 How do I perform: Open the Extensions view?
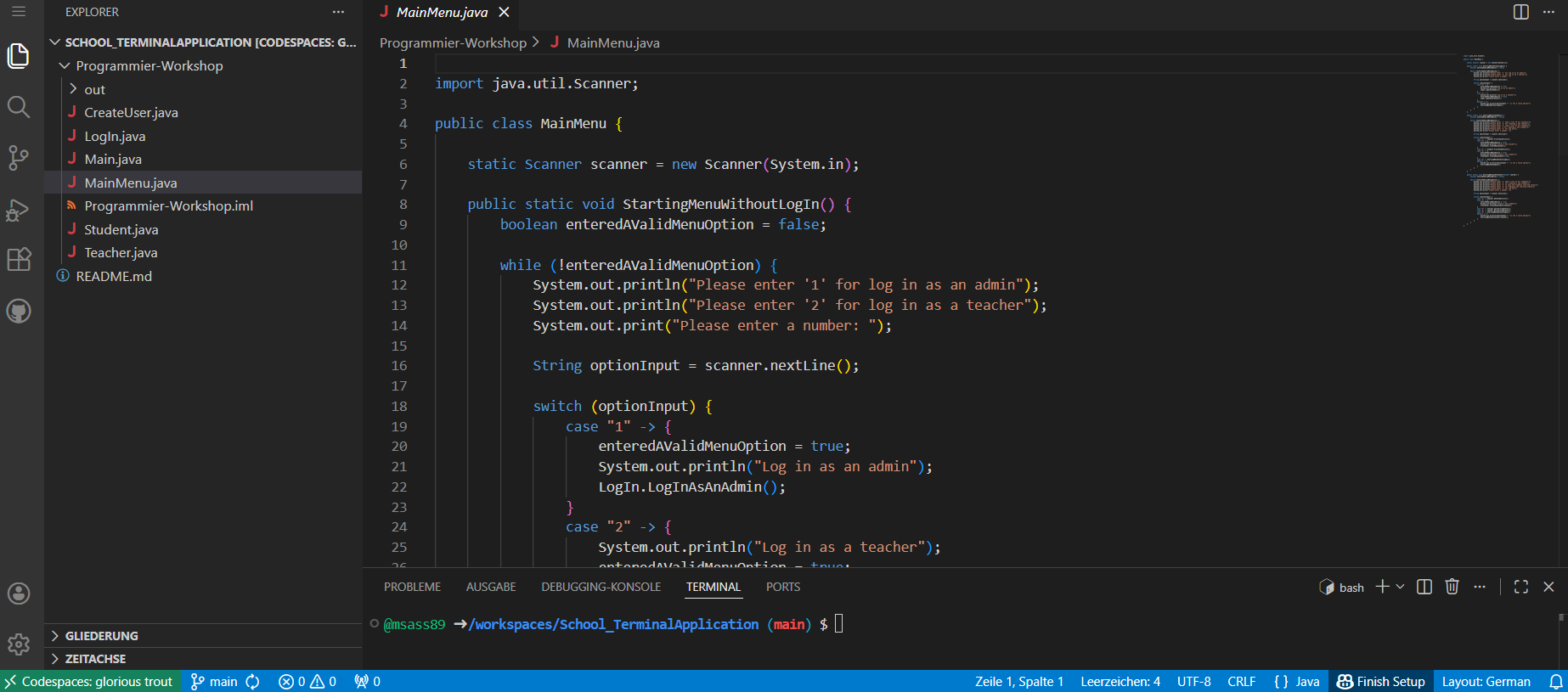point(19,260)
